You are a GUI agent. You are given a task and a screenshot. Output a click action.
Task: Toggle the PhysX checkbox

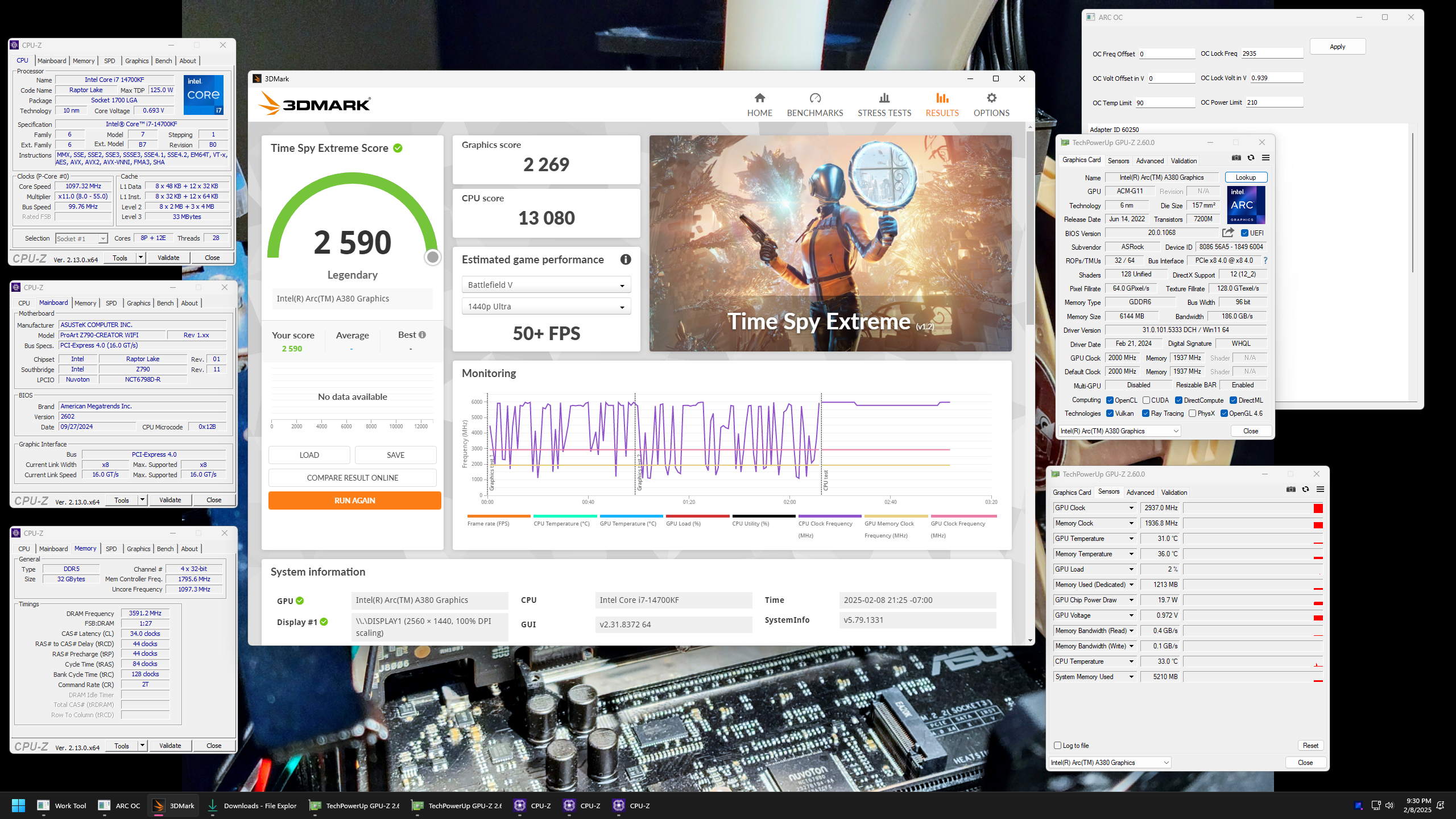tap(1192, 413)
